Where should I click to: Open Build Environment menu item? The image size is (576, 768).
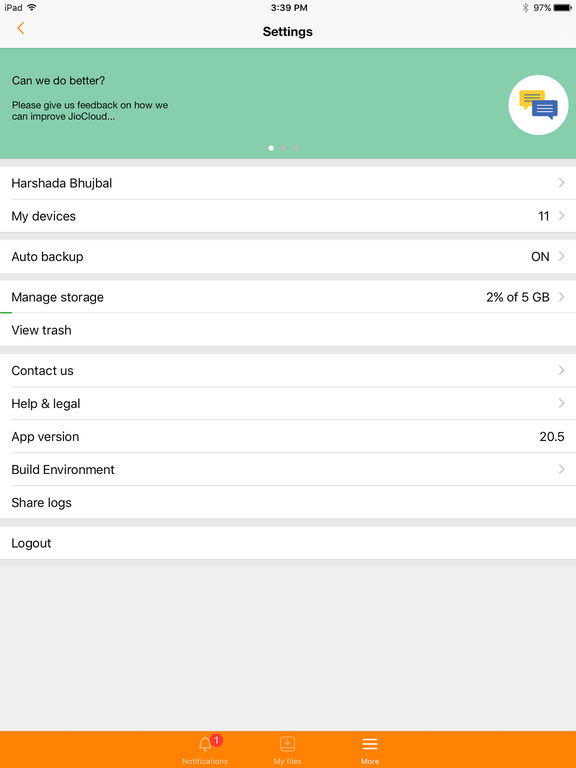288,469
